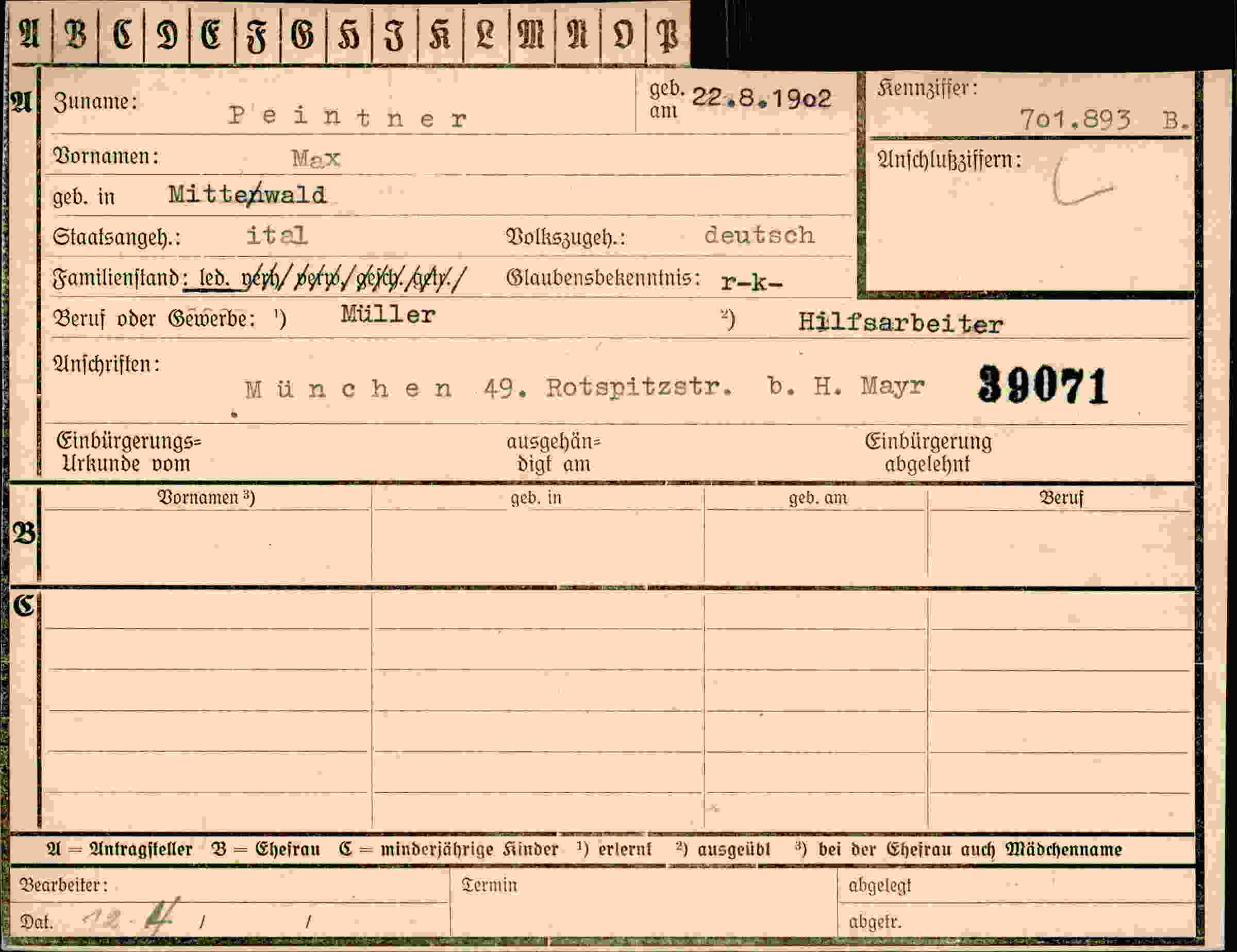Click the legend 'A = Antragsteller'

120,849
